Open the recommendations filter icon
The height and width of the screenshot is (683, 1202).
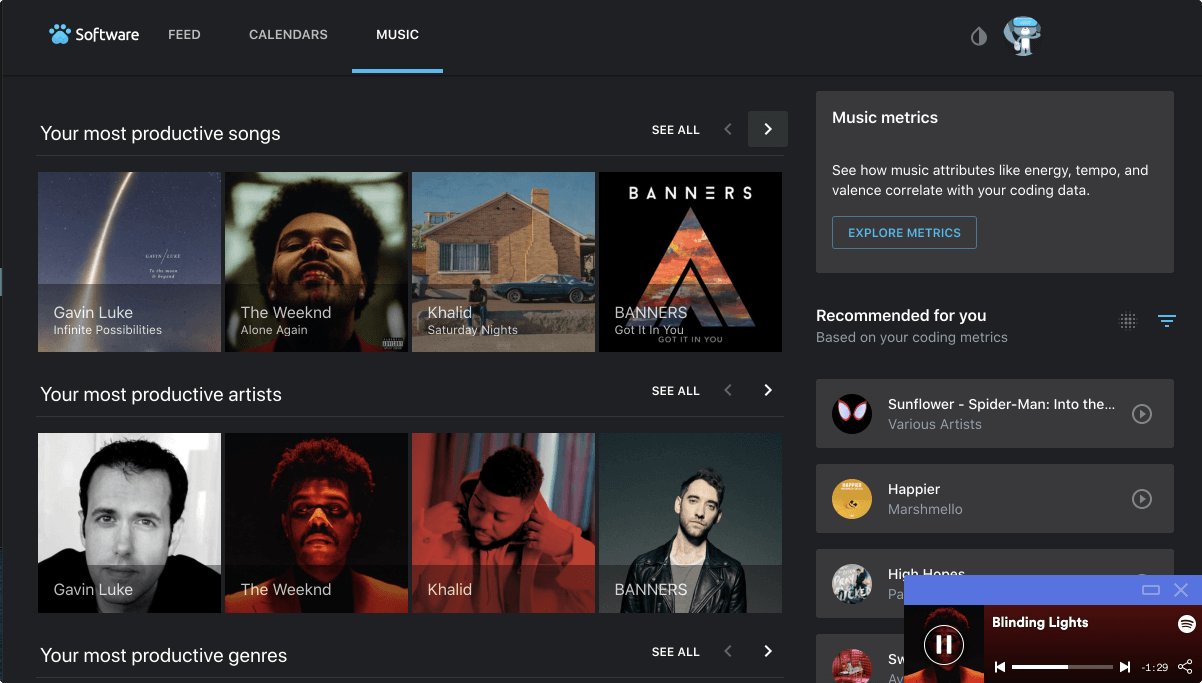(1167, 321)
